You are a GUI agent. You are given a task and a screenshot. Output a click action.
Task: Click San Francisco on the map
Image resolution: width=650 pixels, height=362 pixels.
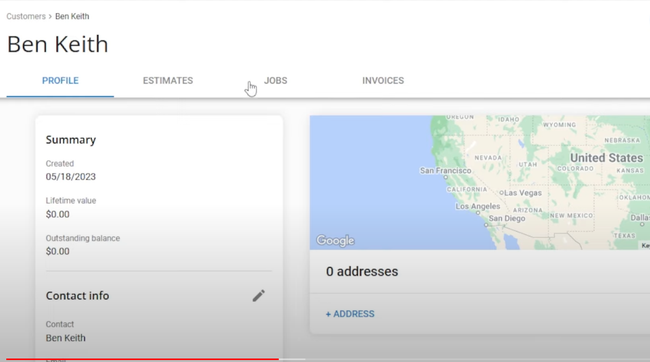click(446, 170)
